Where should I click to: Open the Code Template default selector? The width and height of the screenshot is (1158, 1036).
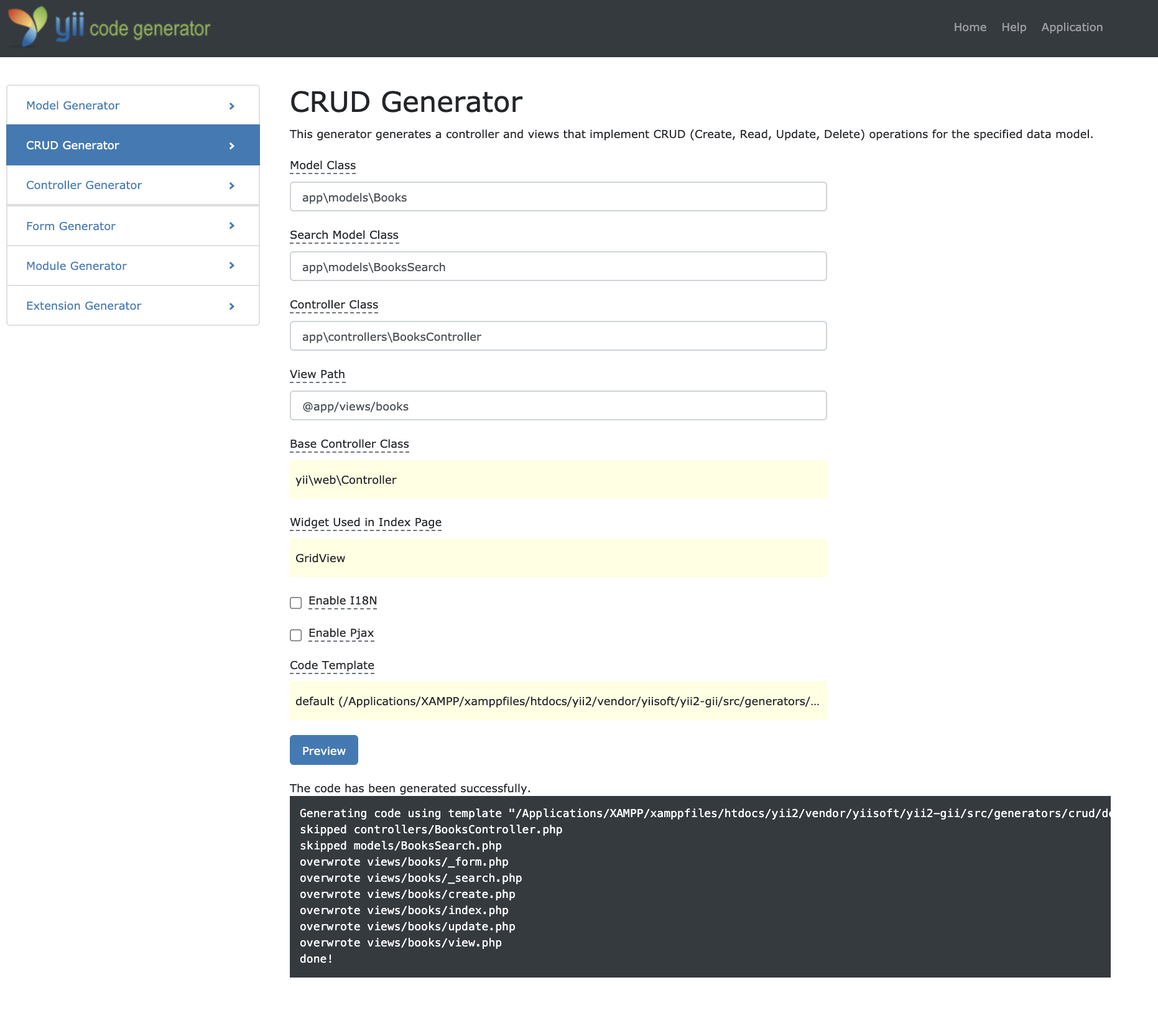pyautogui.click(x=558, y=701)
